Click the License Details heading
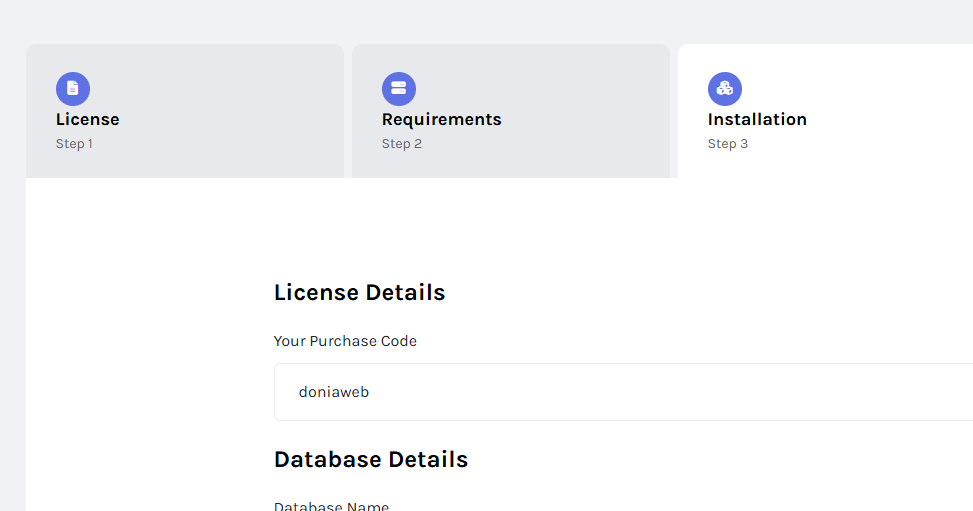 click(359, 292)
